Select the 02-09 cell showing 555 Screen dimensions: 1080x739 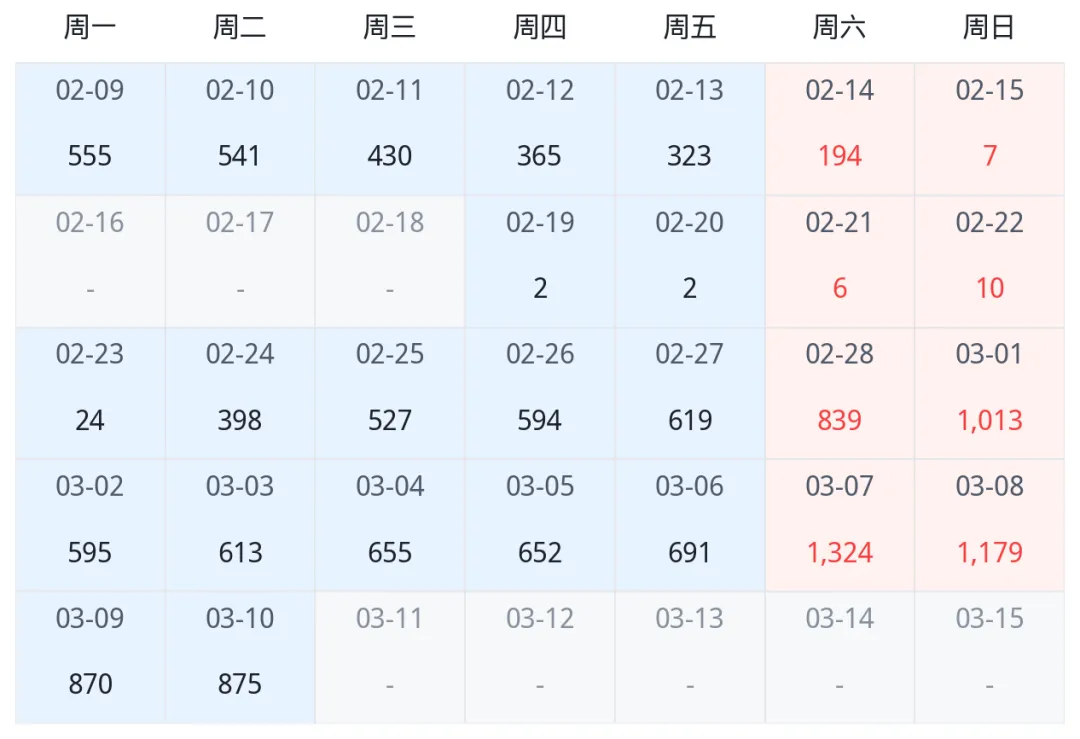tap(90, 129)
